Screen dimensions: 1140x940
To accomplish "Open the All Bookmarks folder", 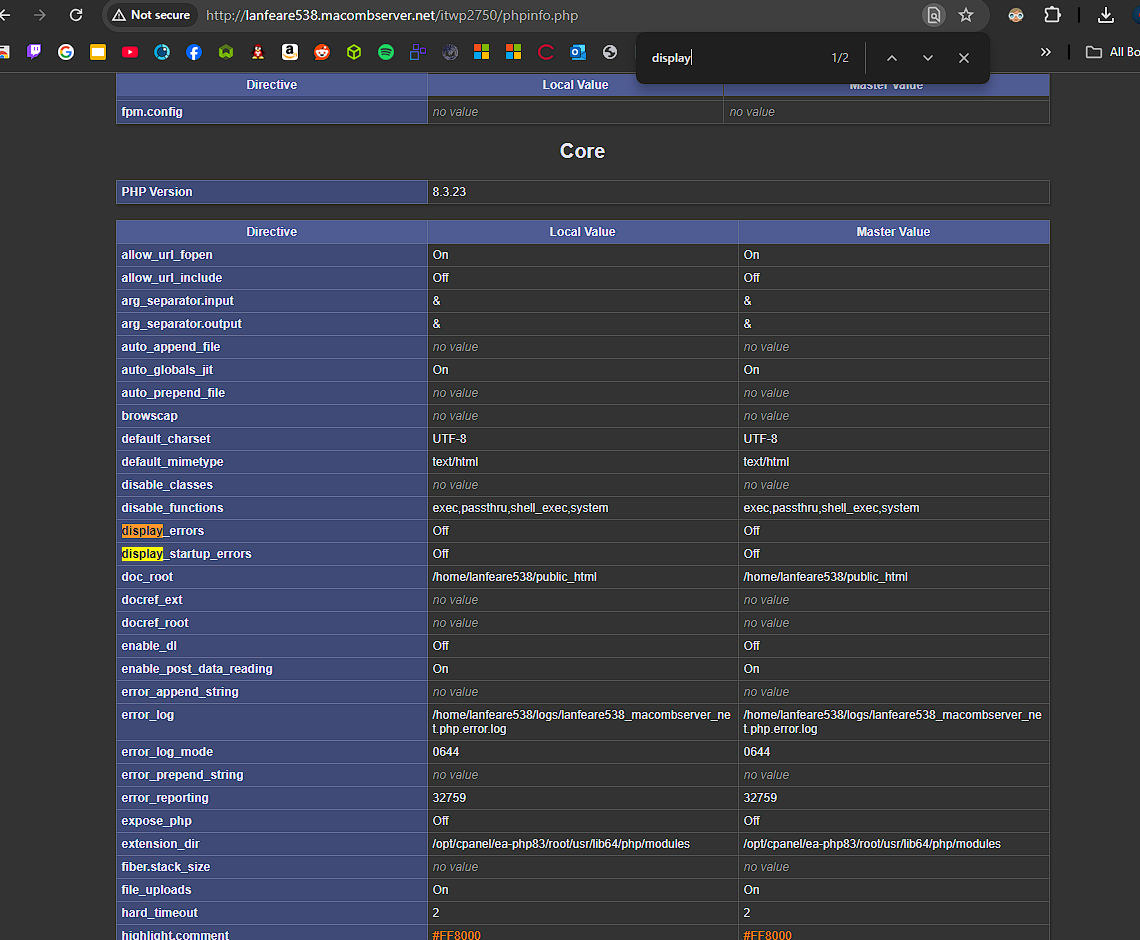I will pyautogui.click(x=1112, y=52).
